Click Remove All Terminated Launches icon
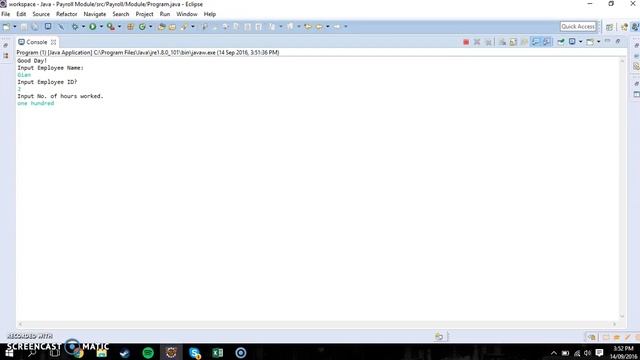The image size is (640, 360). (x=488, y=42)
